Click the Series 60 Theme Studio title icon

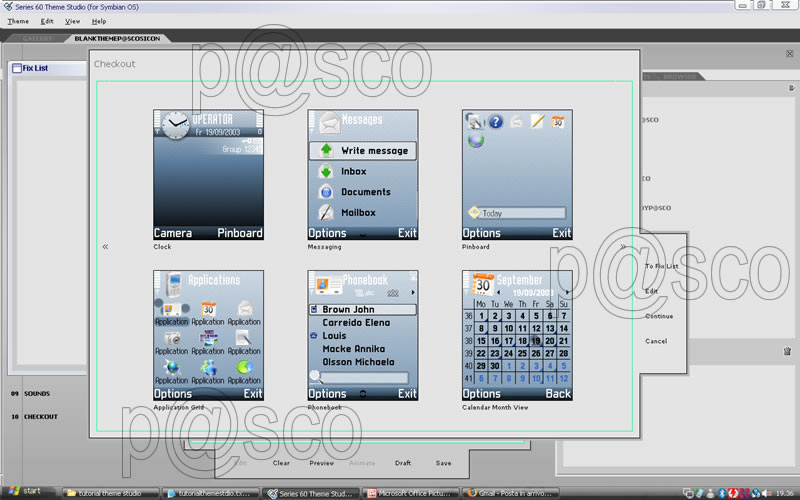(8, 7)
